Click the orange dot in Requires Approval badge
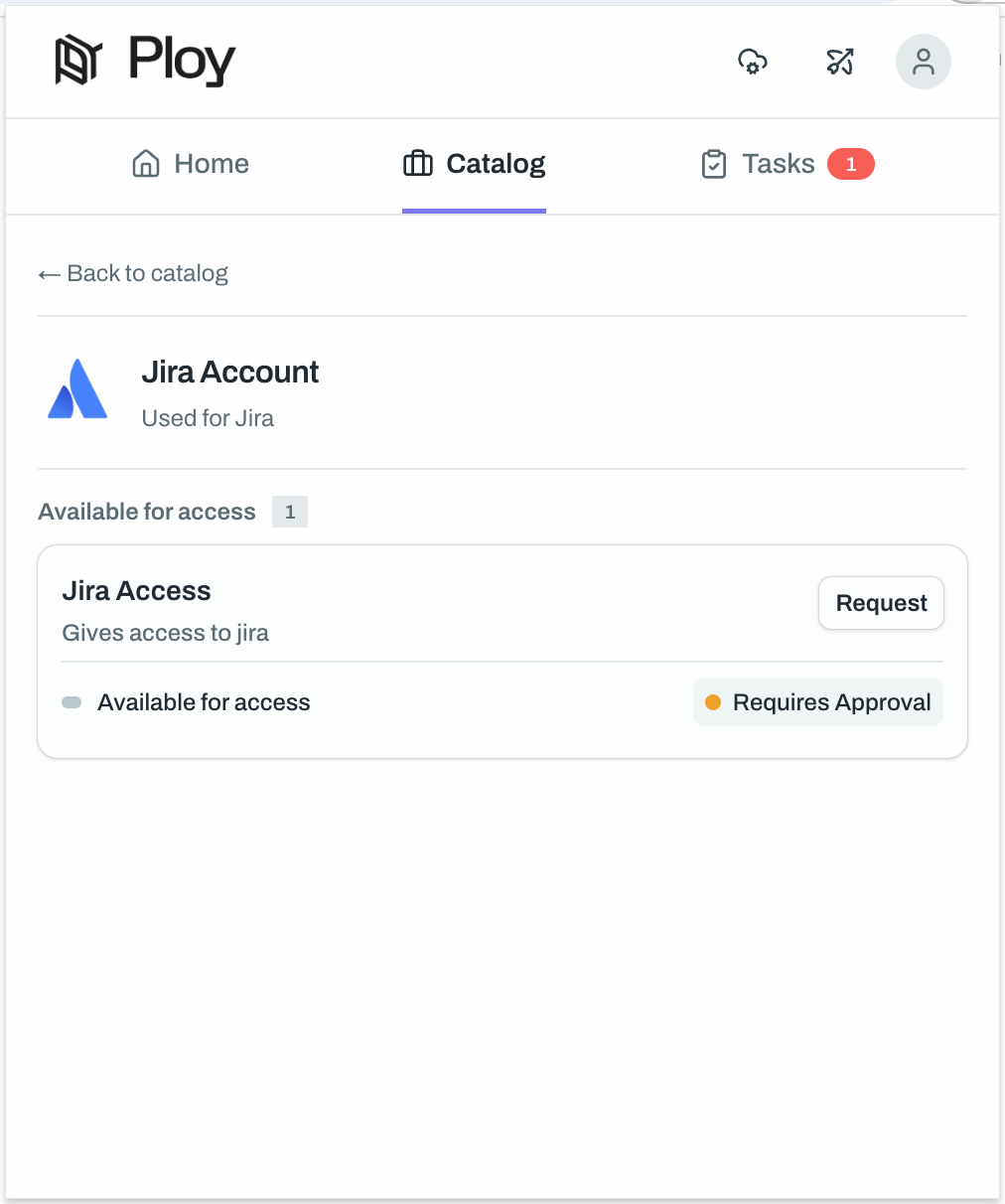 coord(712,702)
